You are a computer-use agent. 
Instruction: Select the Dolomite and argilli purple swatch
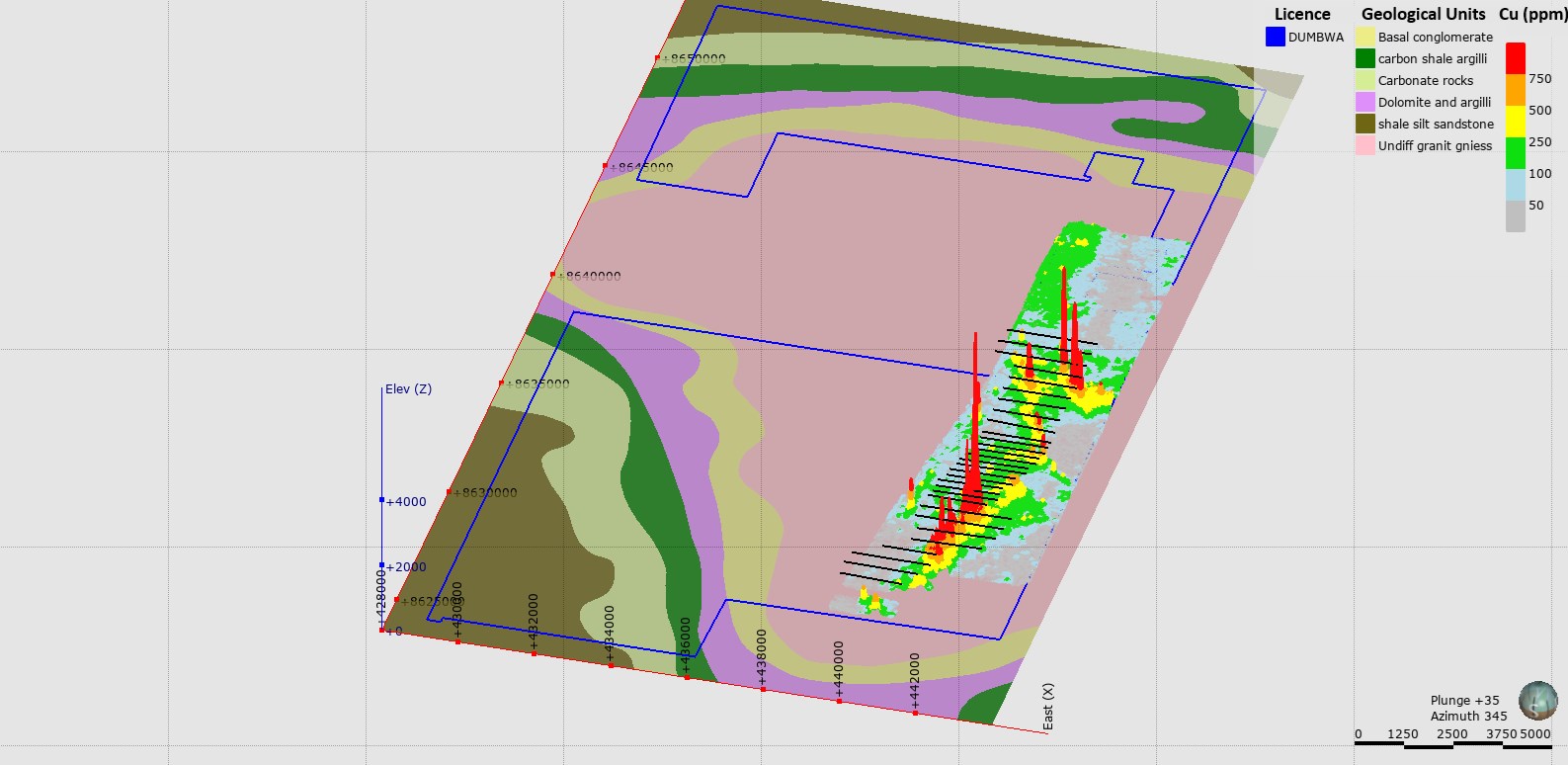[1364, 102]
